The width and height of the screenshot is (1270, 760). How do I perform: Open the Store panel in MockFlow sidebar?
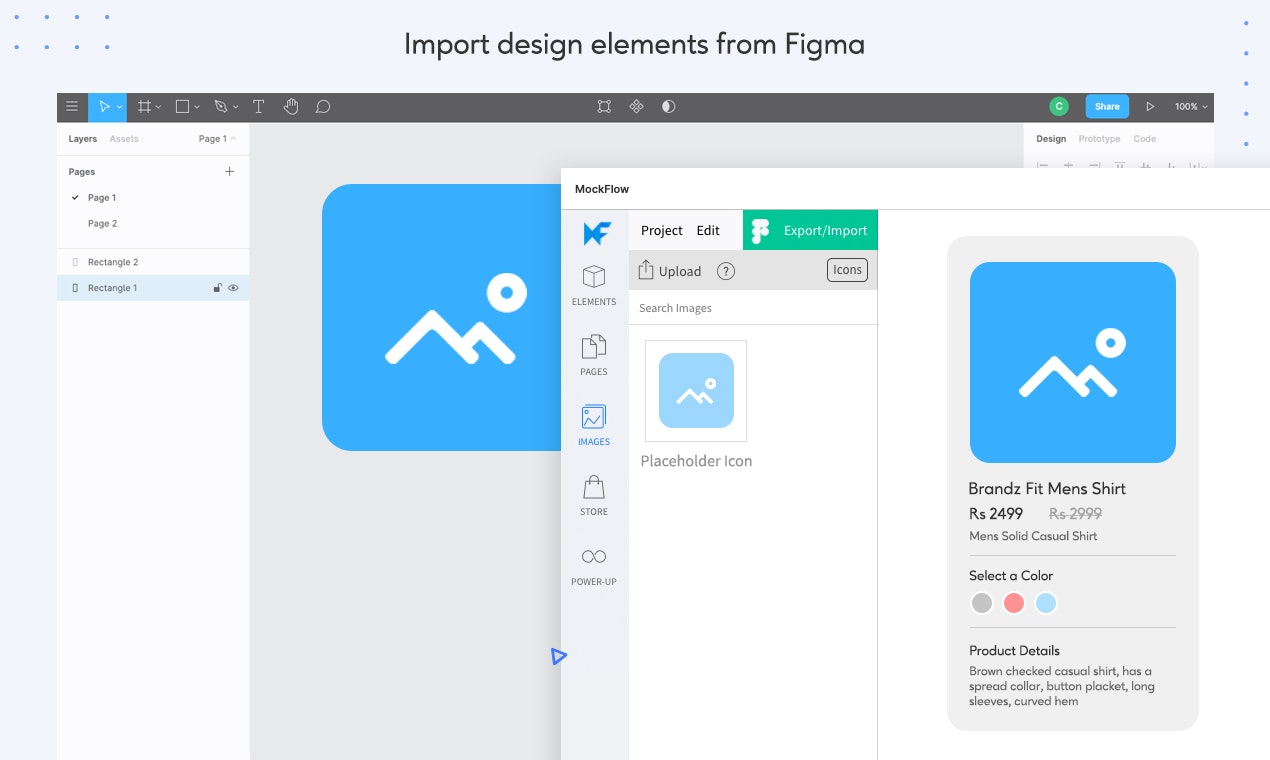point(594,493)
